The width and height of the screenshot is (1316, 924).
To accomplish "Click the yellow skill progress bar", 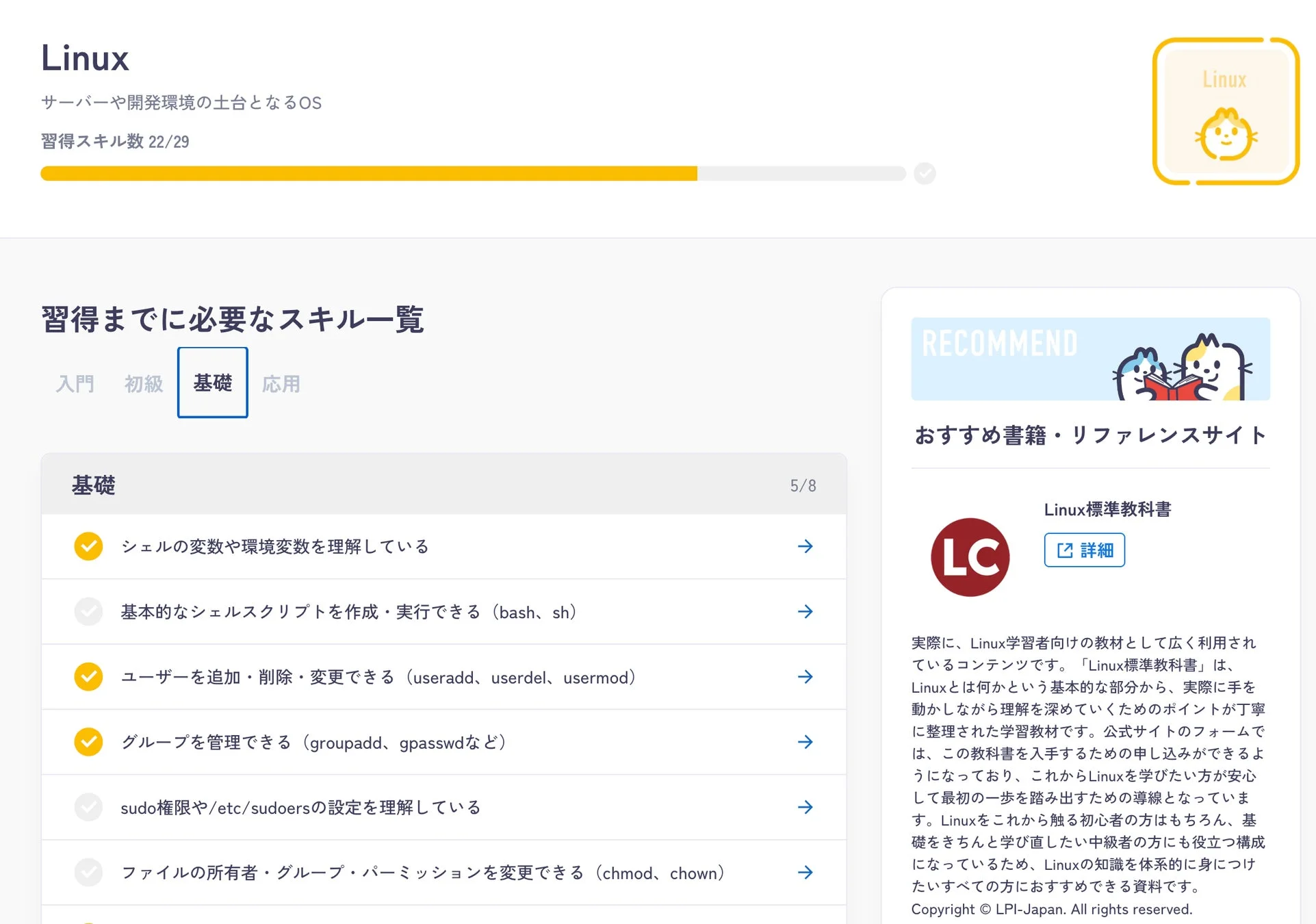I will tap(370, 174).
